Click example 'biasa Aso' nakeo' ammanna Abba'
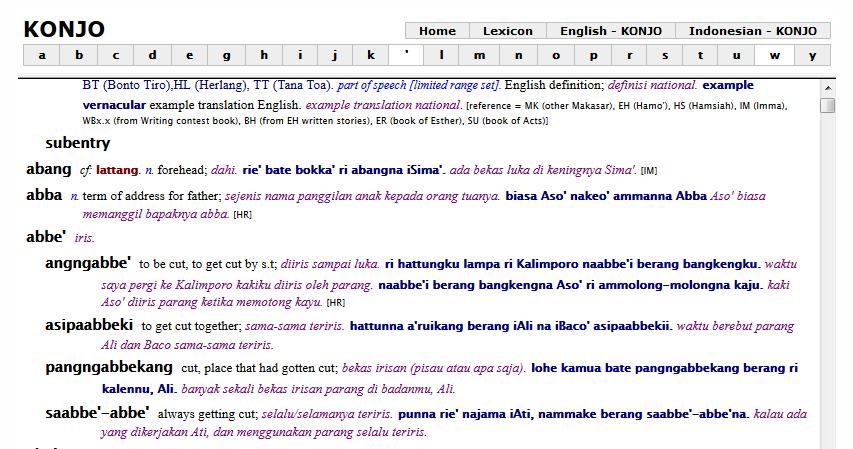The image size is (853, 449). (606, 196)
